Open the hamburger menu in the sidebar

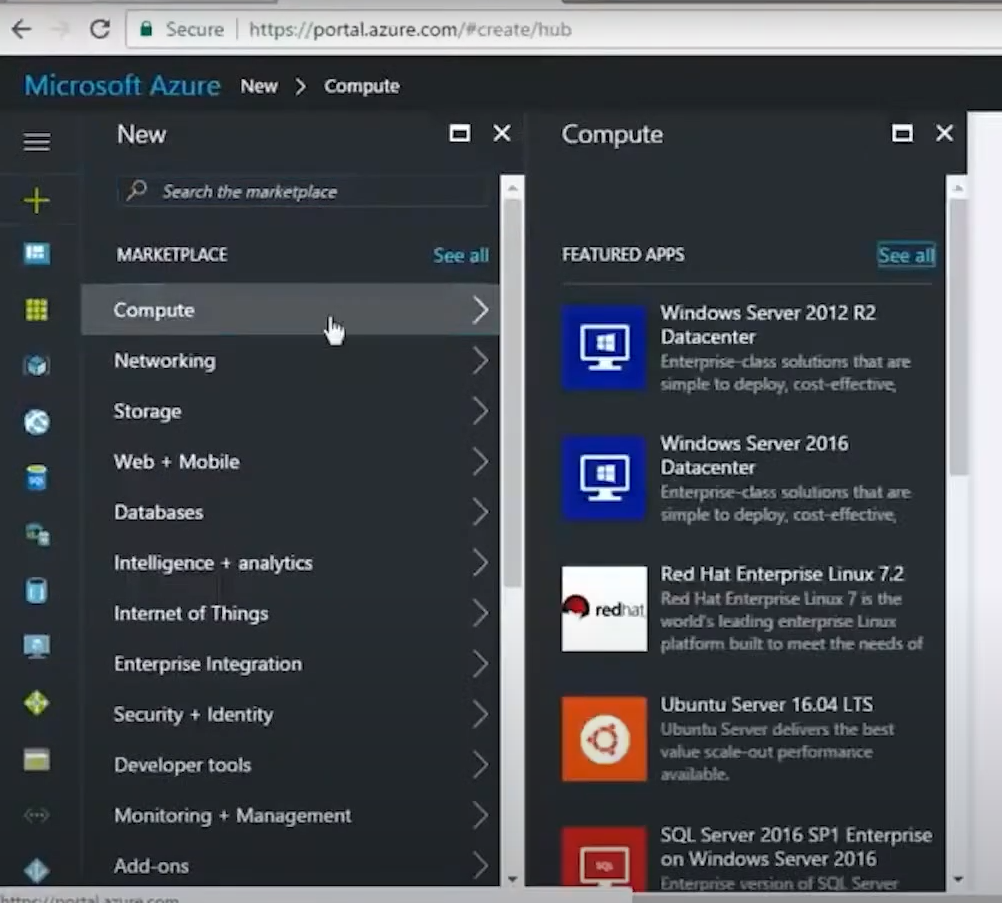coord(36,141)
